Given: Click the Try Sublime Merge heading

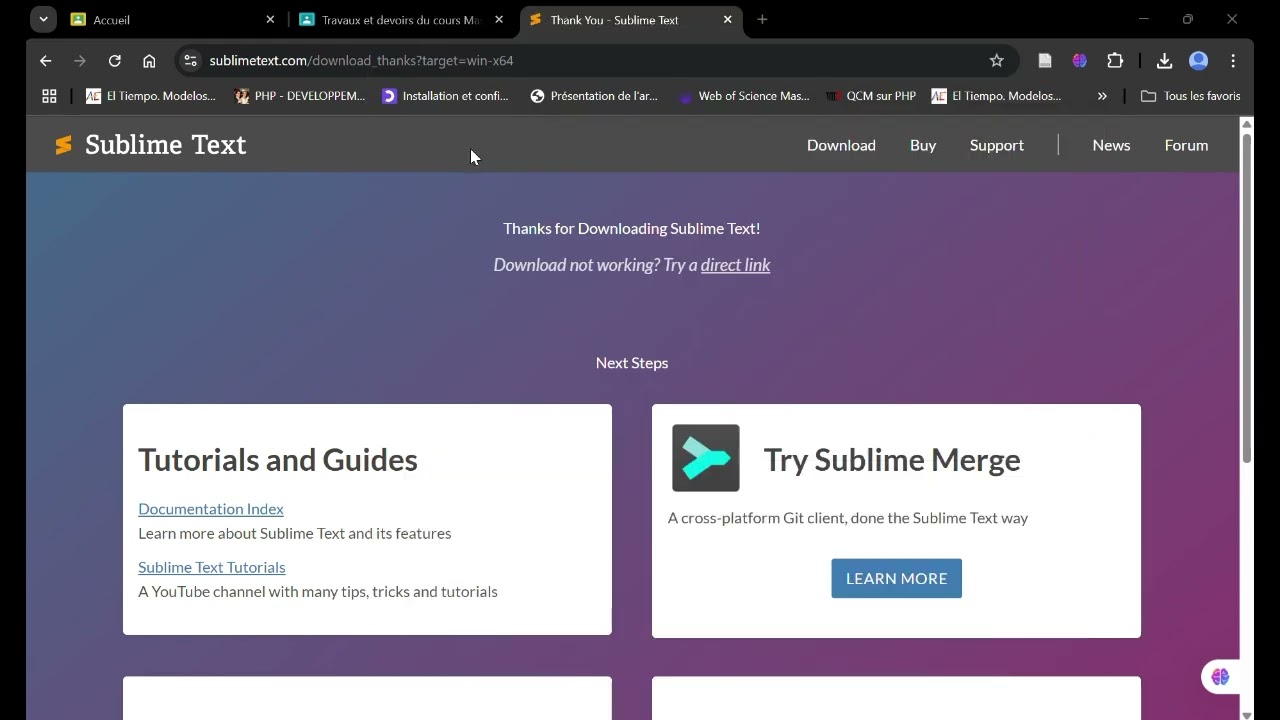Looking at the screenshot, I should point(892,460).
